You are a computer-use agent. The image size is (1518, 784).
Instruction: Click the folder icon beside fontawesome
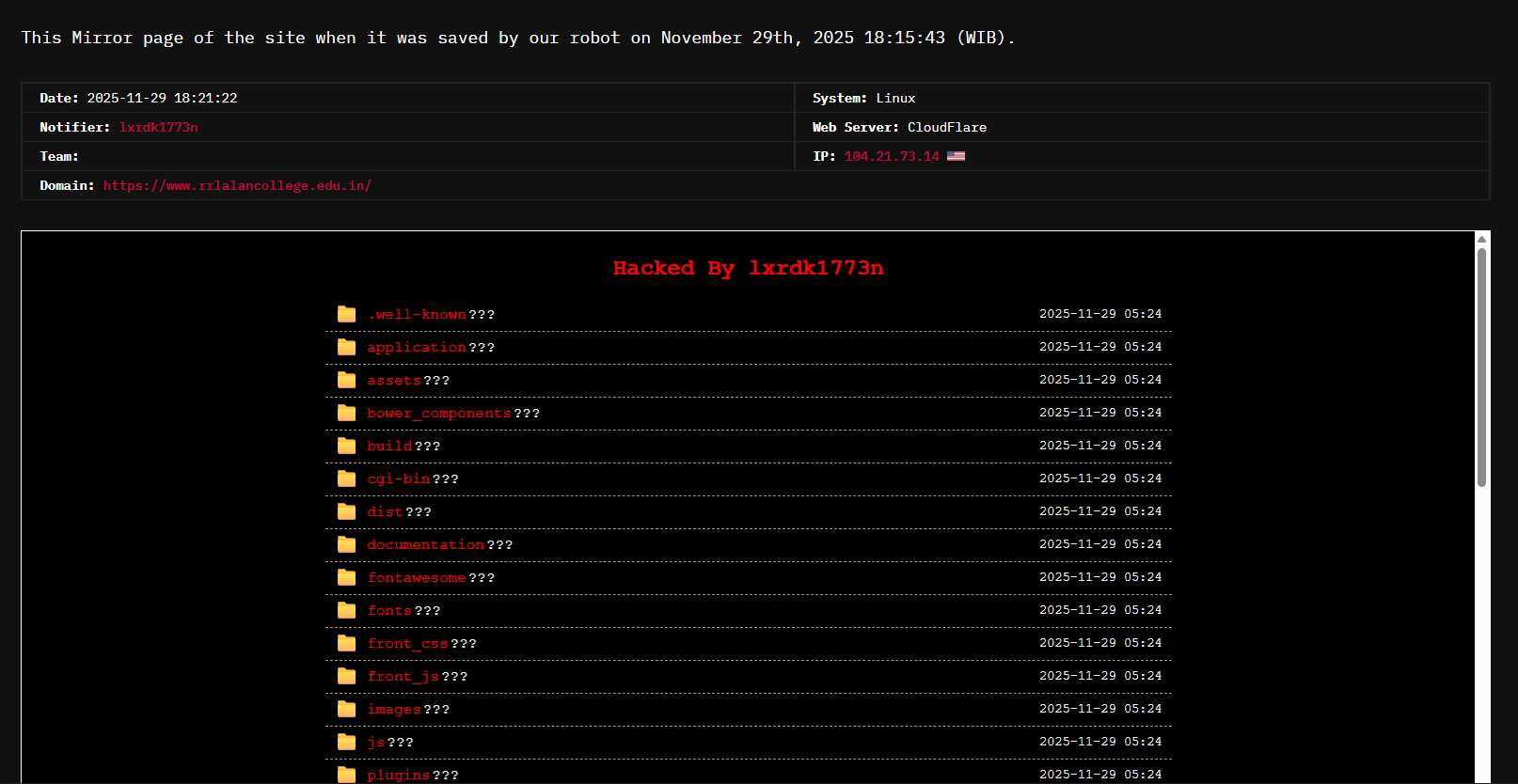click(x=346, y=577)
